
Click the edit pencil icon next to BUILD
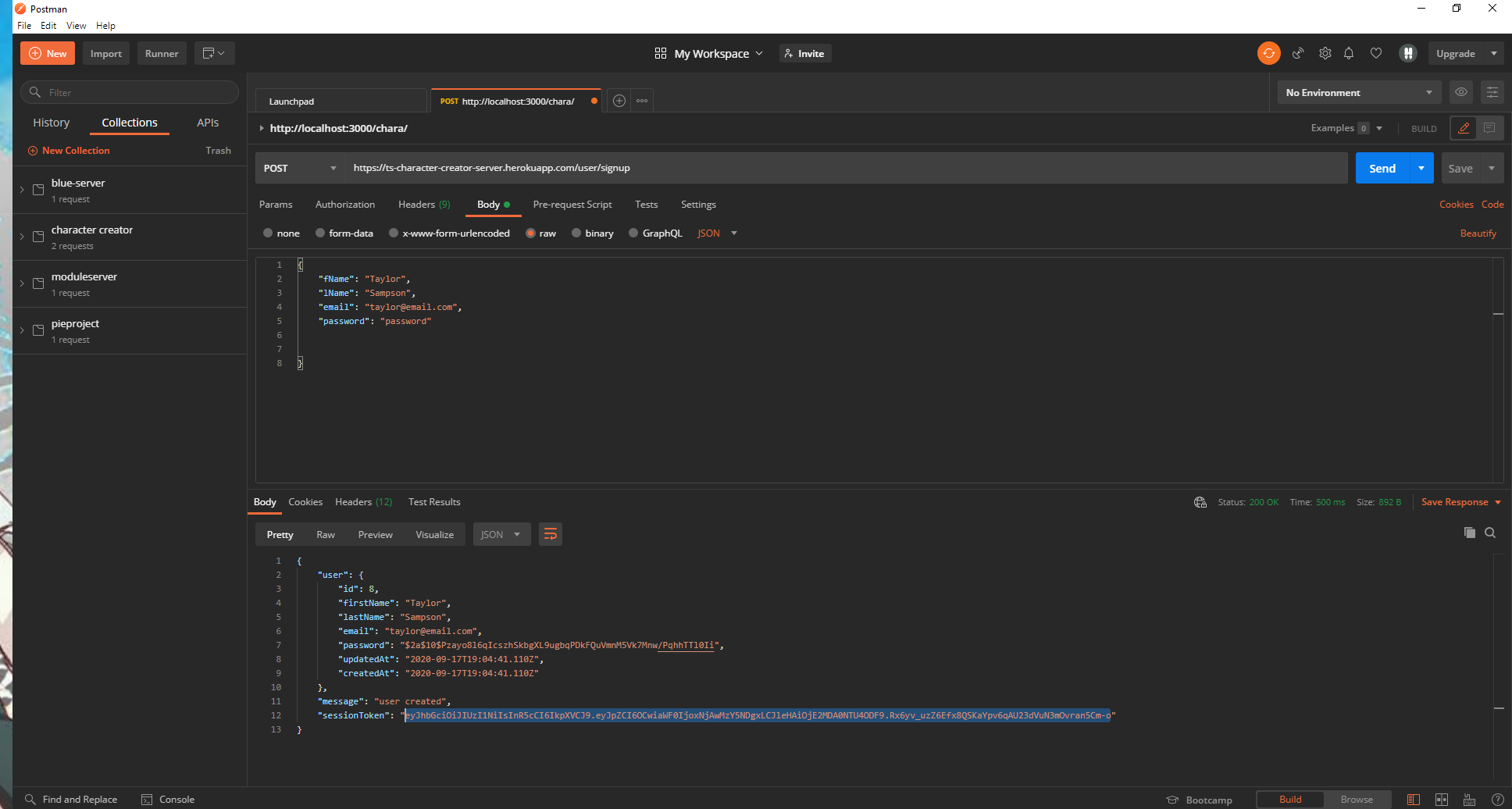(1464, 128)
